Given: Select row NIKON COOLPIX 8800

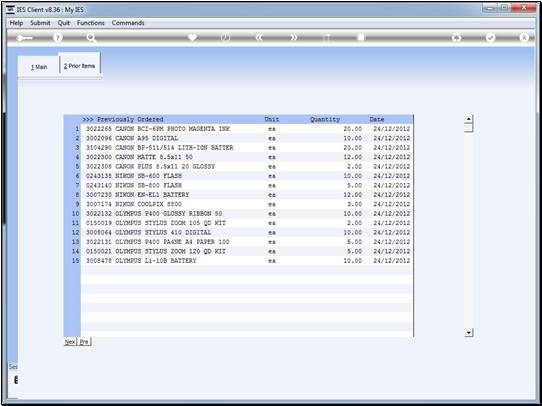Looking at the screenshot, I should [x=247, y=204].
